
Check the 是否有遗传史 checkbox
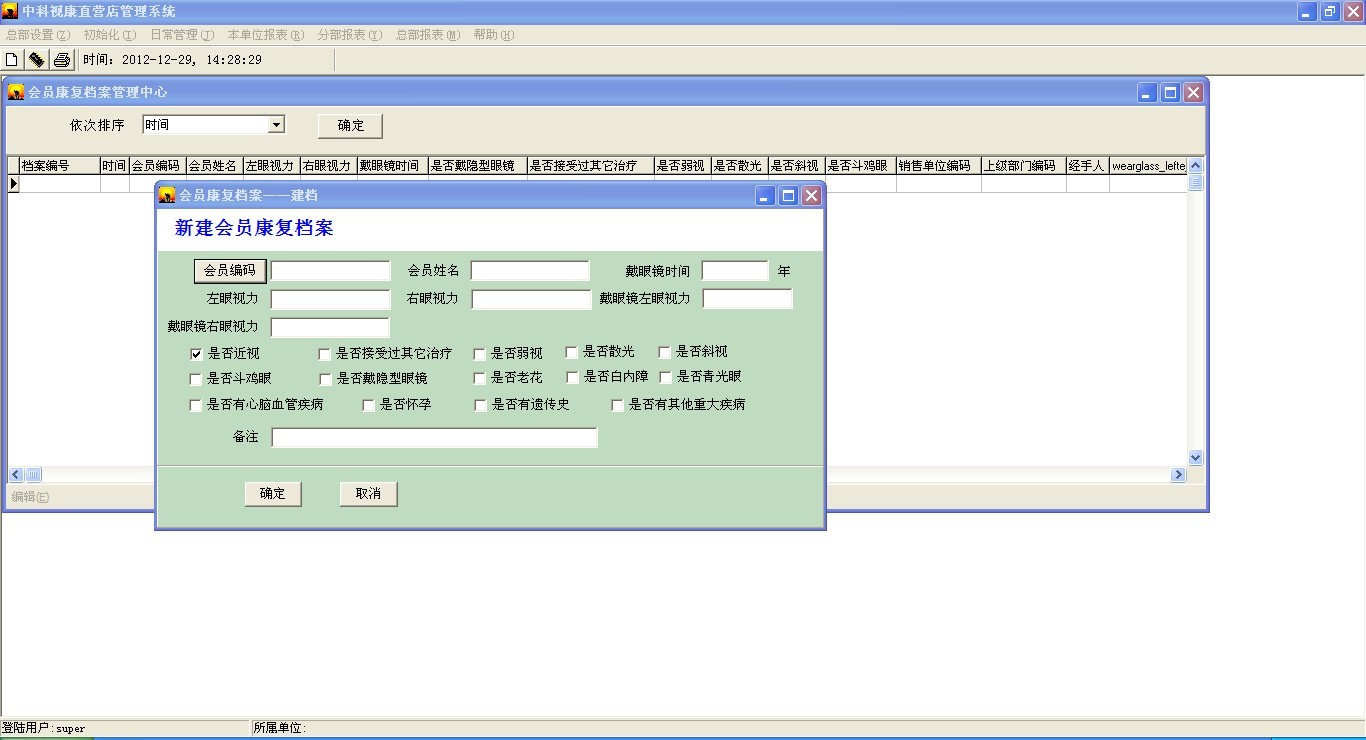[480, 405]
